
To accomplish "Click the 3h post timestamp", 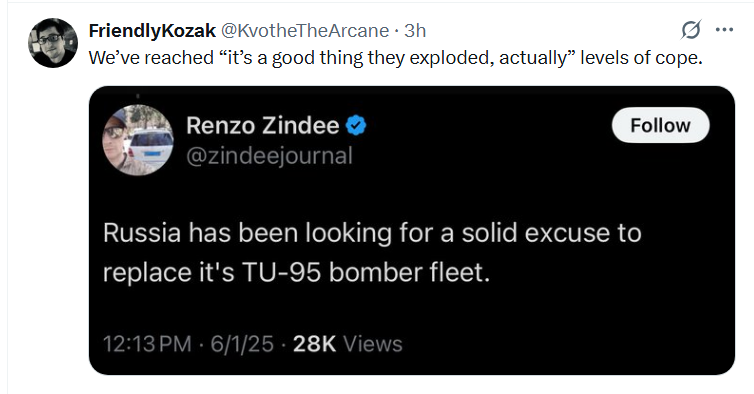I will tap(415, 31).
